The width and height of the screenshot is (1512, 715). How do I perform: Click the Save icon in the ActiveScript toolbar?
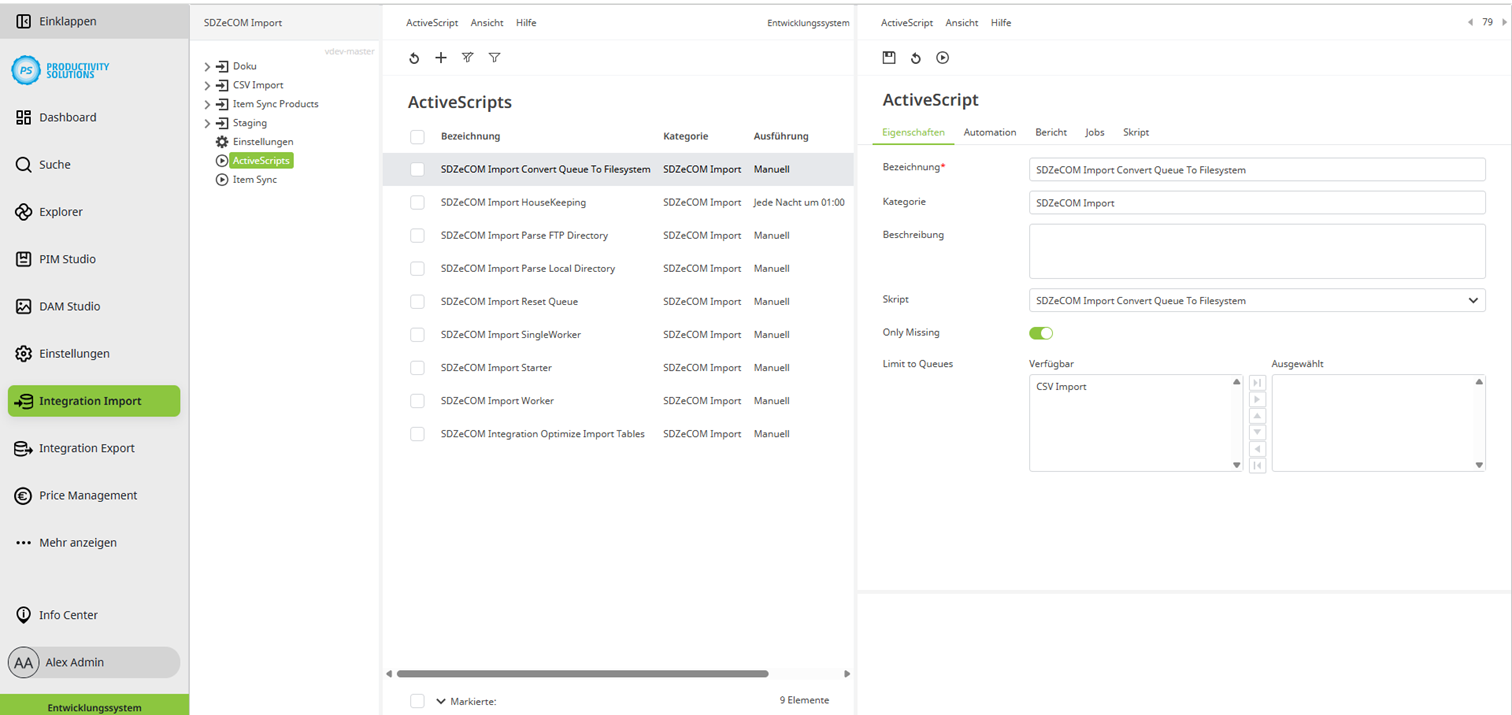coord(888,58)
